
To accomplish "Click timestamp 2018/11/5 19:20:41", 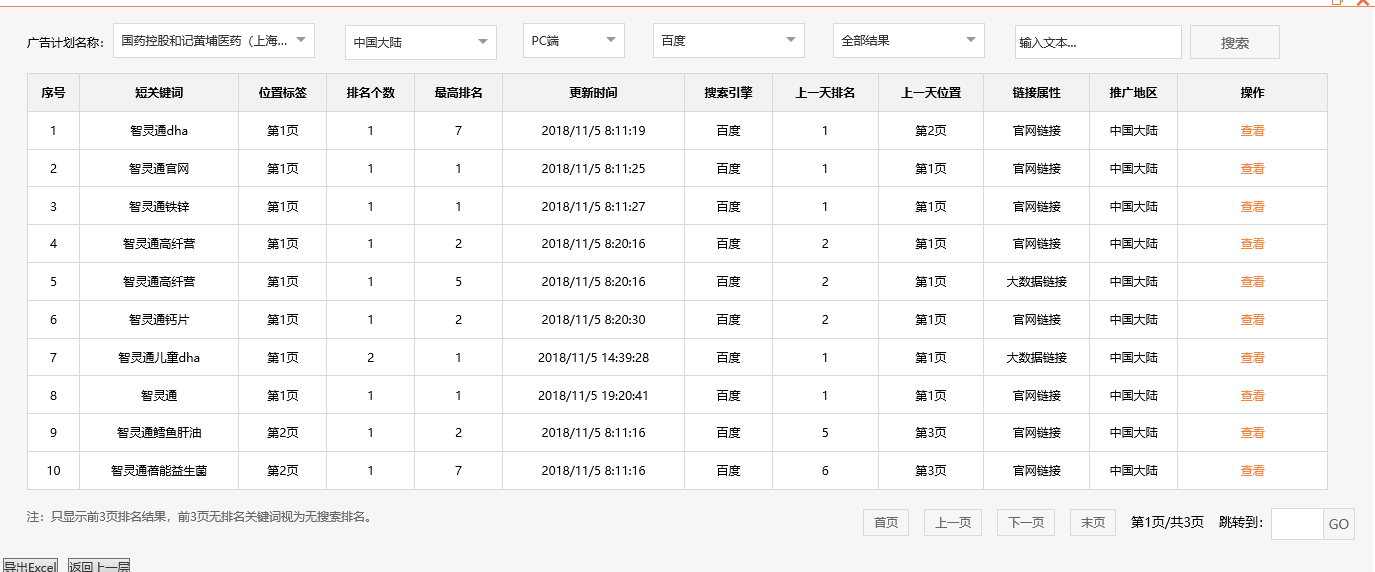I will pyautogui.click(x=594, y=396).
